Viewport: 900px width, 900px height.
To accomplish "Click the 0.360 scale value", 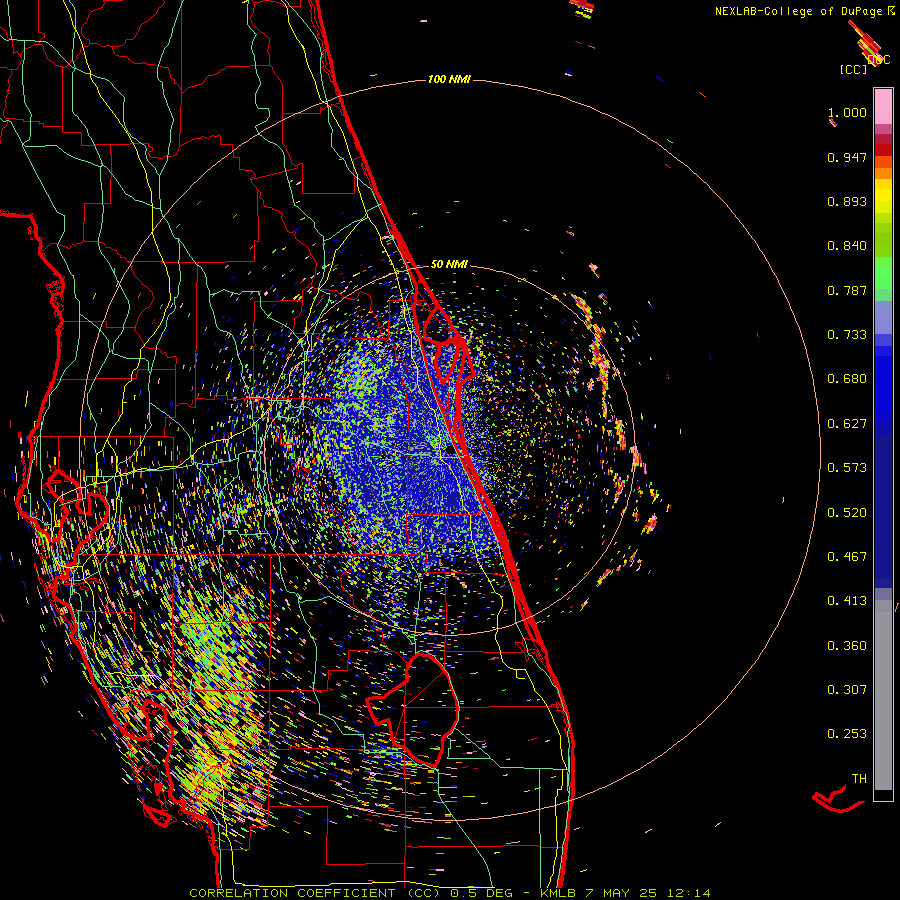I will (847, 646).
